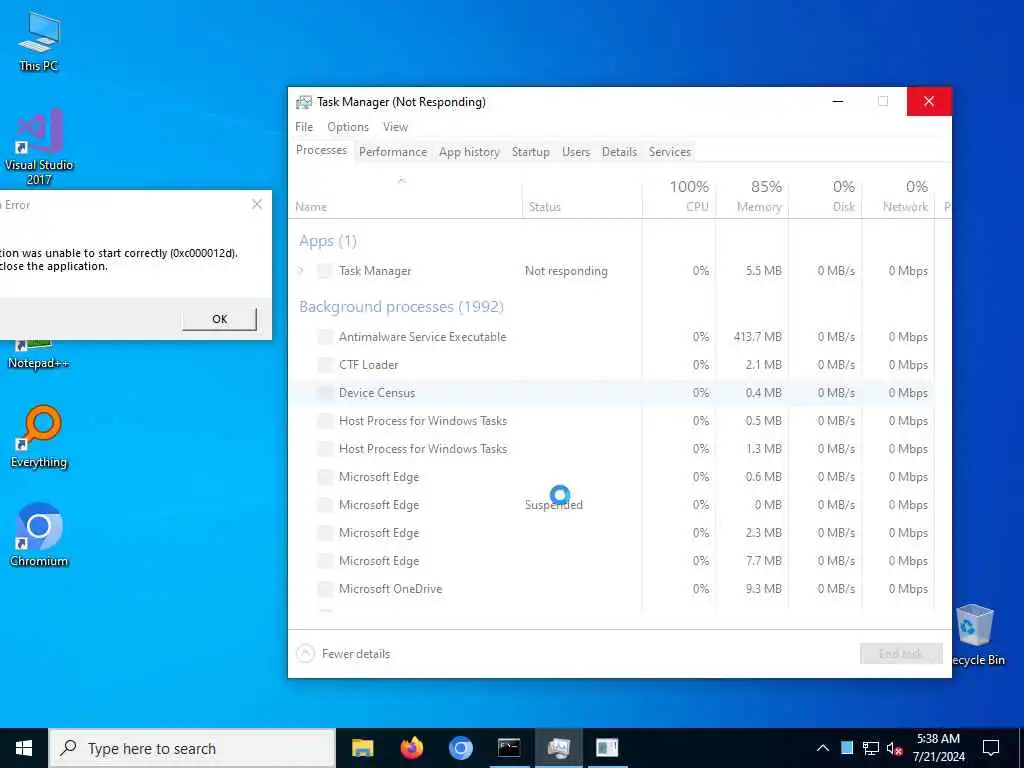Screen dimensions: 1024x768
Task: Open the File menu in Task Manager
Action: pos(304,127)
